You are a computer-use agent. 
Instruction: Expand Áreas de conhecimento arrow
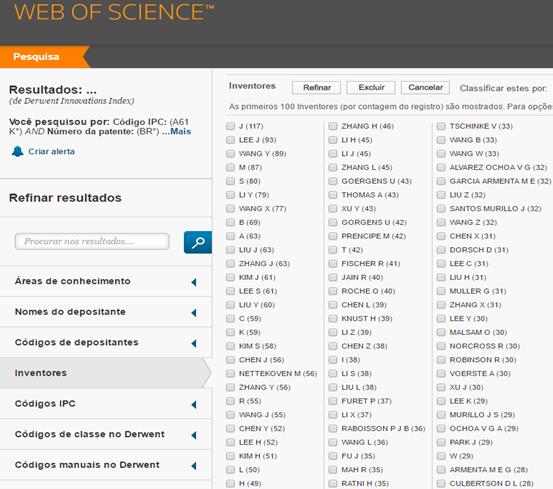tap(194, 282)
